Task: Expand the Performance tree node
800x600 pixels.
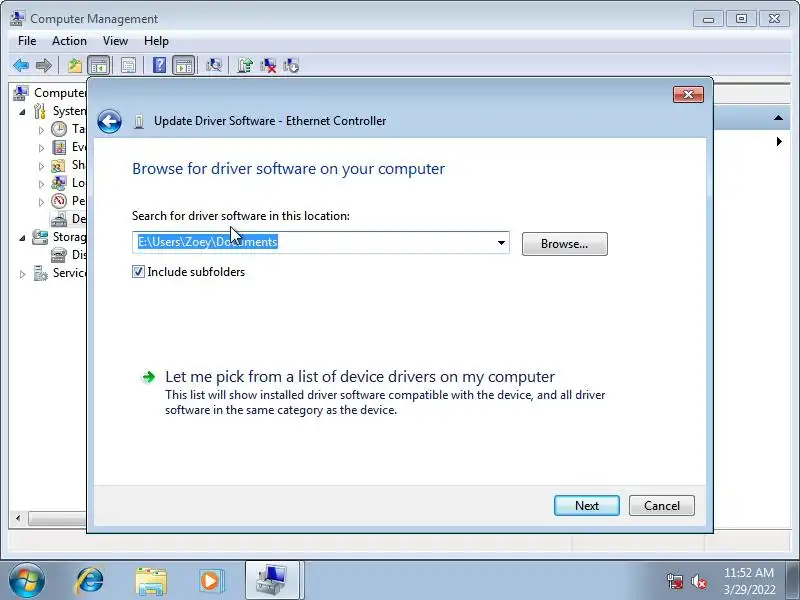Action: (41, 201)
